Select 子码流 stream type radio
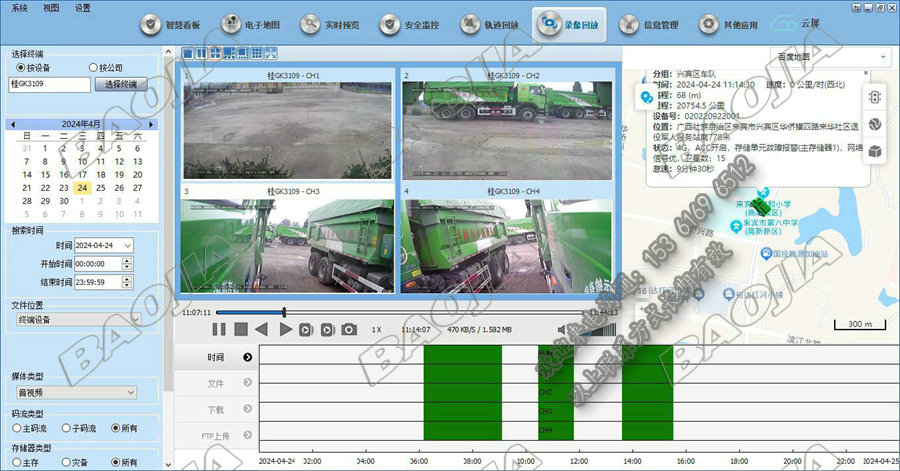Screen dimensions: 900x471 pos(64,428)
